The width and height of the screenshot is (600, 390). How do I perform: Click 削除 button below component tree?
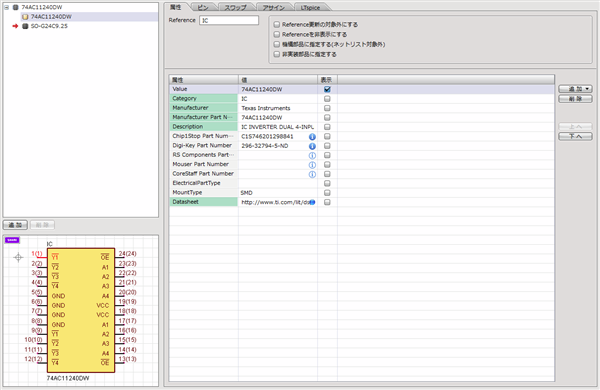(42, 225)
